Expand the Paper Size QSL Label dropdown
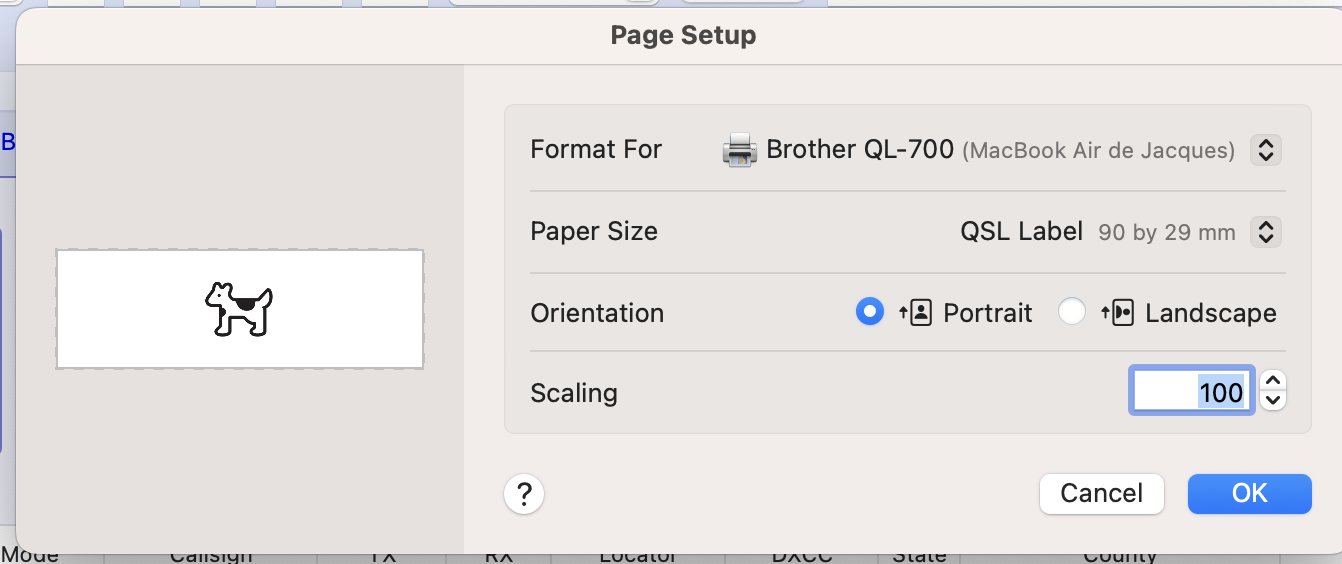 [1266, 232]
